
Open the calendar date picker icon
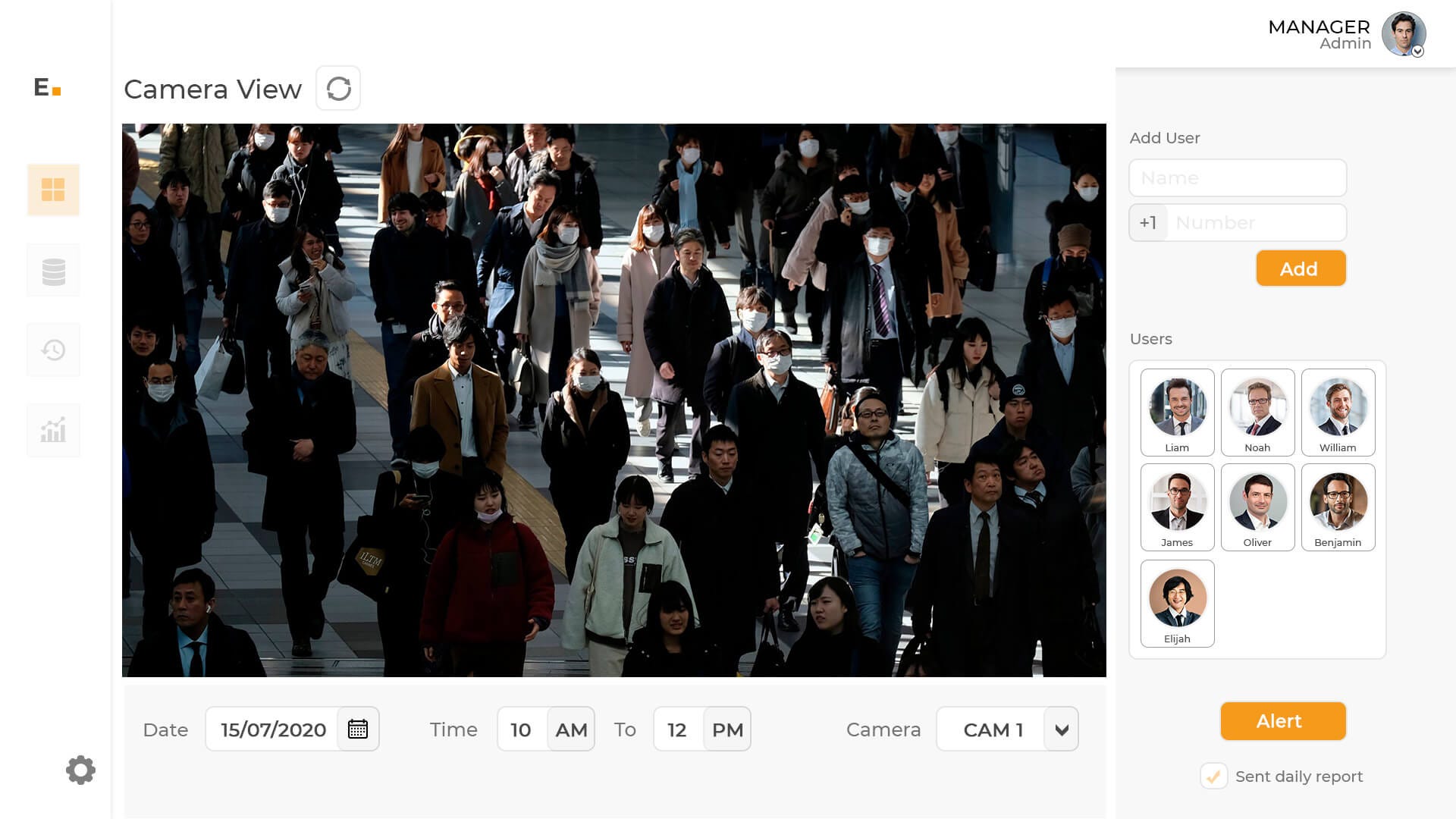pos(358,729)
